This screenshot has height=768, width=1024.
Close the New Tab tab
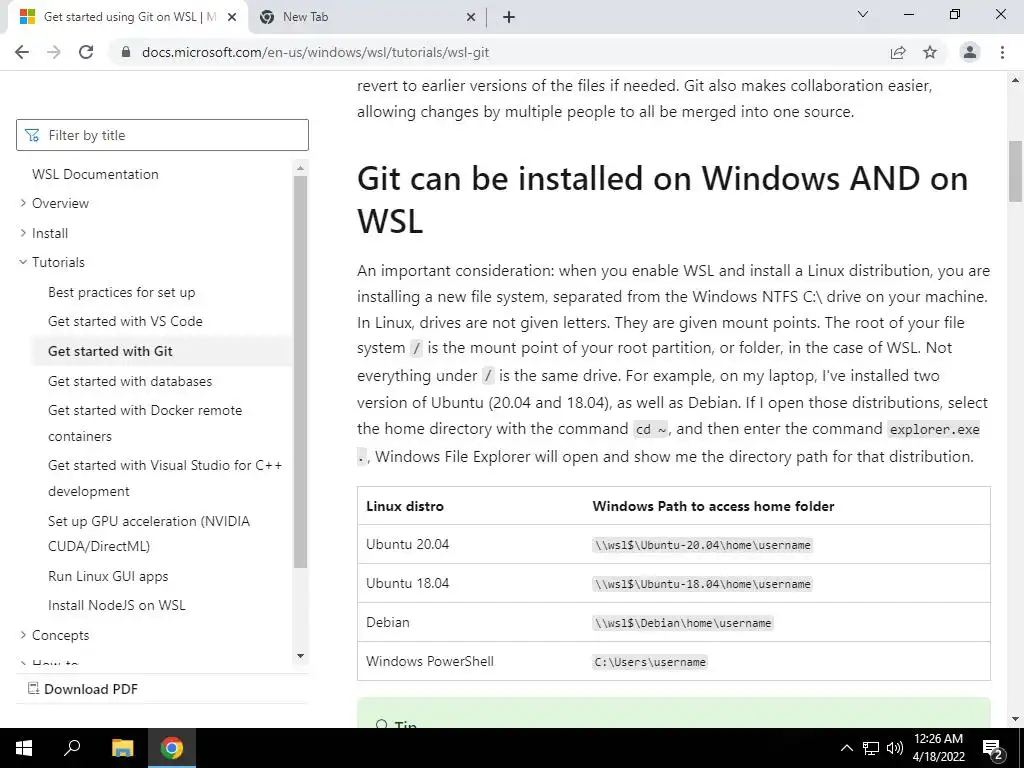click(x=471, y=17)
